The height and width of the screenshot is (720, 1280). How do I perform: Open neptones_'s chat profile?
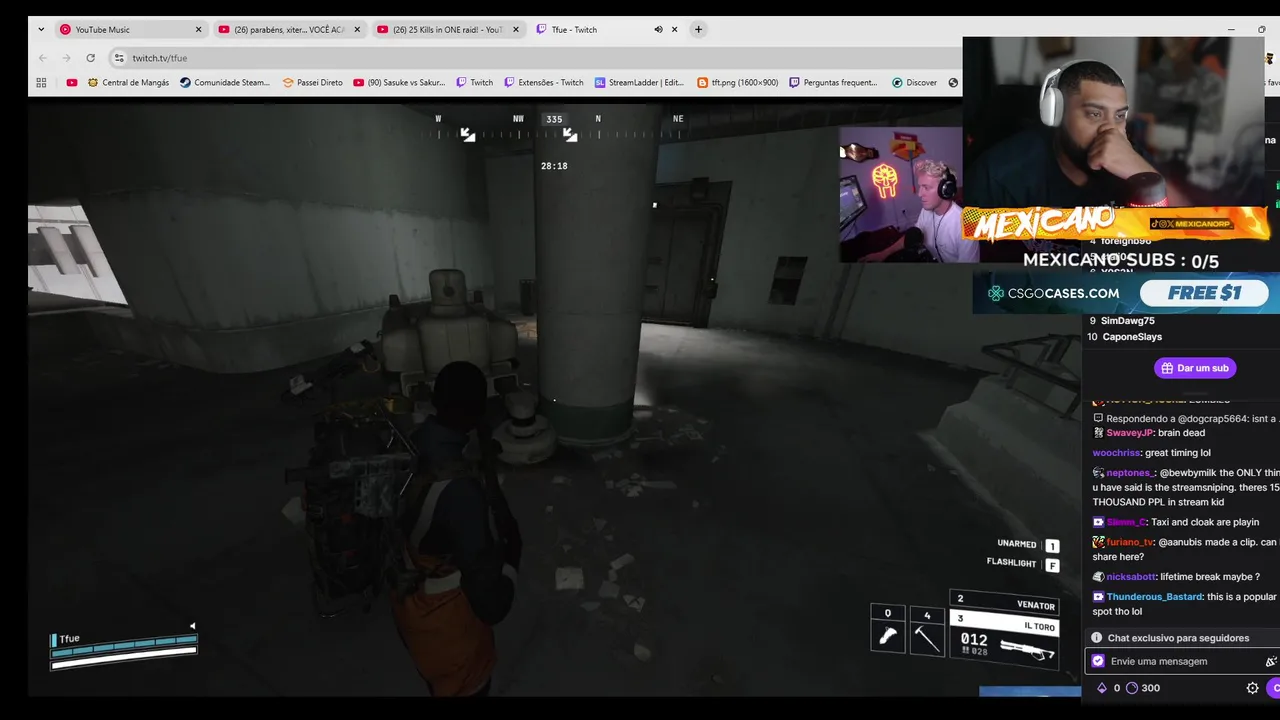1131,473
